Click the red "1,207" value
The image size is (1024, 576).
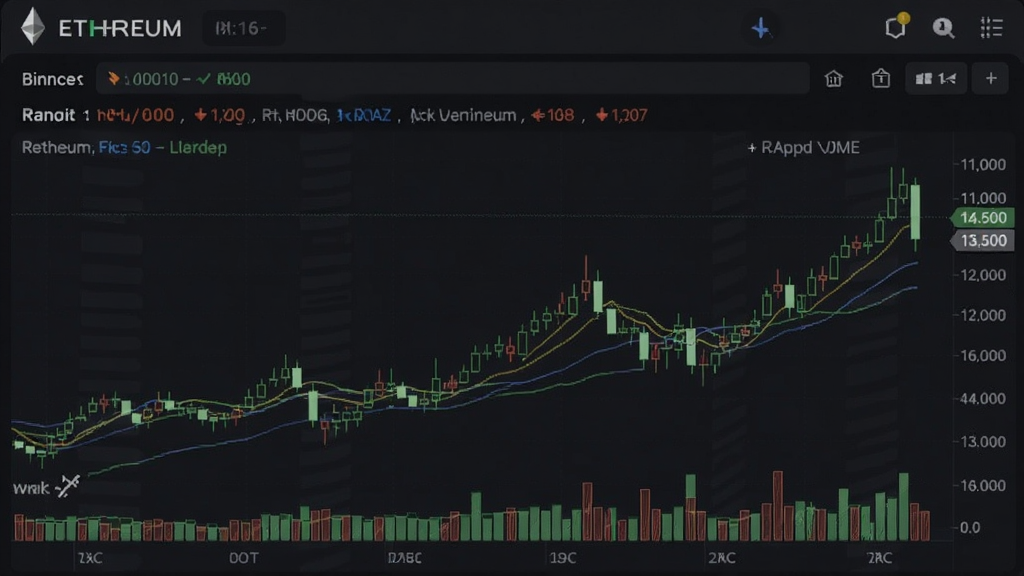pos(622,116)
